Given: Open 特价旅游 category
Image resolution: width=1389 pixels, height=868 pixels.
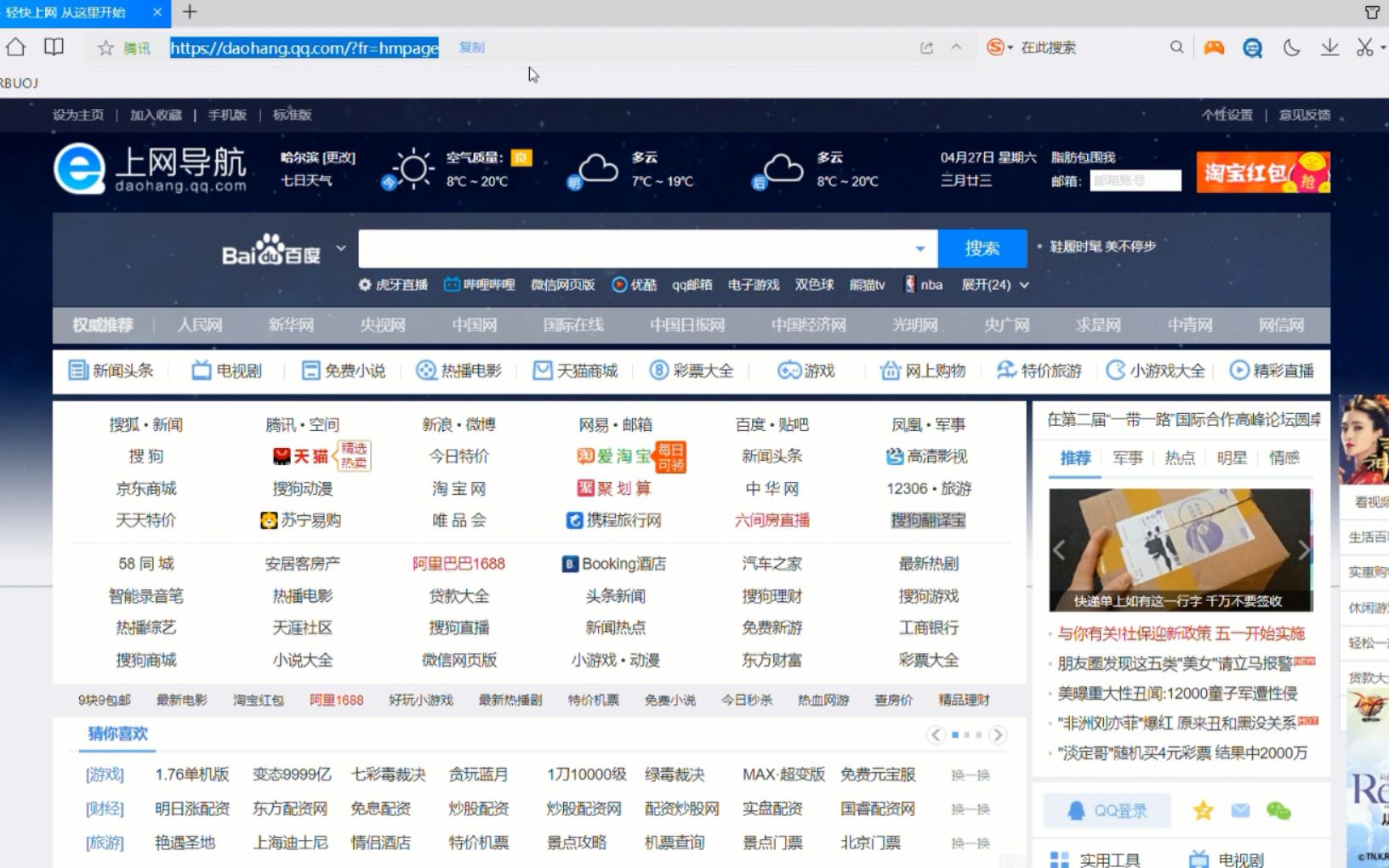Looking at the screenshot, I should coord(1039,371).
